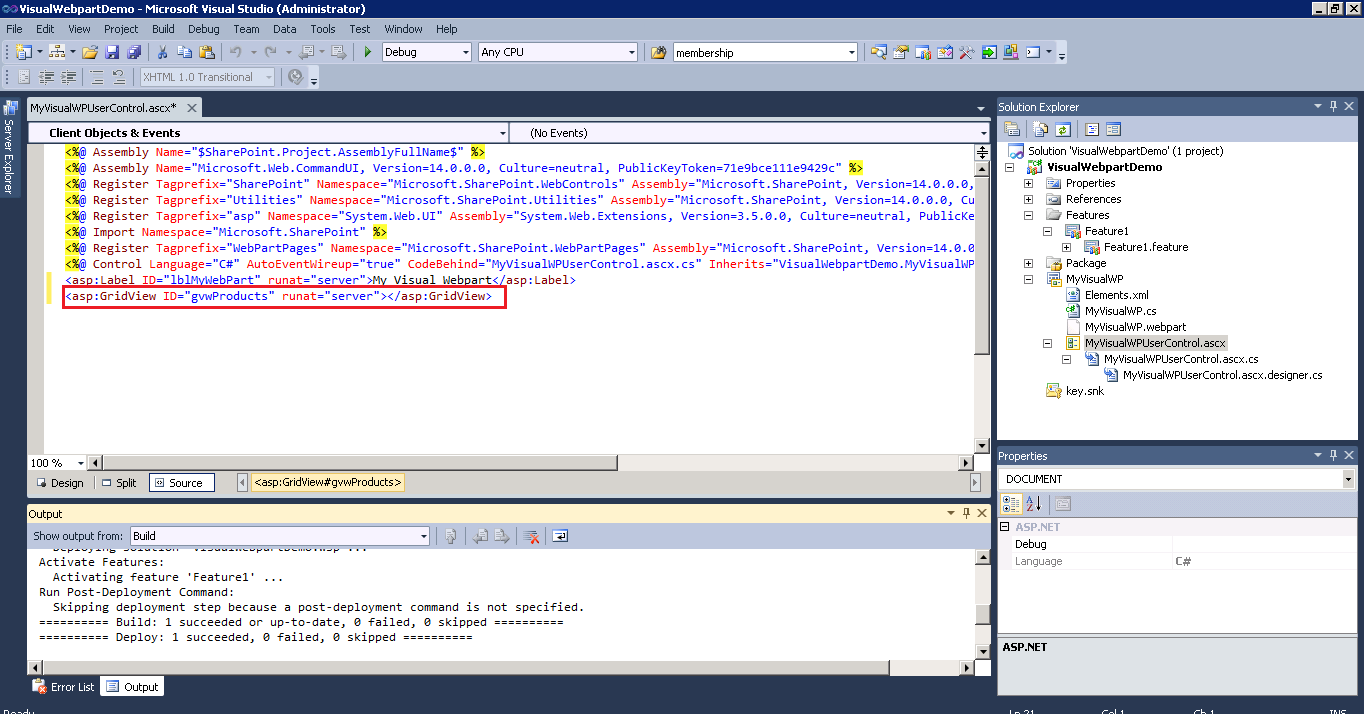The image size is (1364, 714).
Task: Click the Refresh icon in Solution Explorer
Action: [1062, 128]
